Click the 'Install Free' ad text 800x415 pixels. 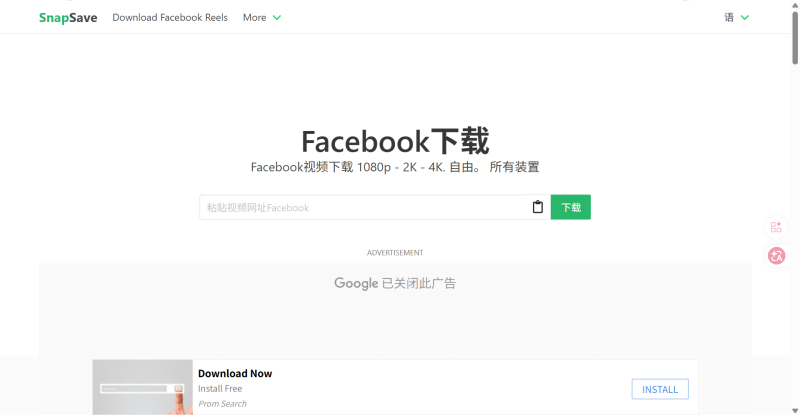(220, 388)
